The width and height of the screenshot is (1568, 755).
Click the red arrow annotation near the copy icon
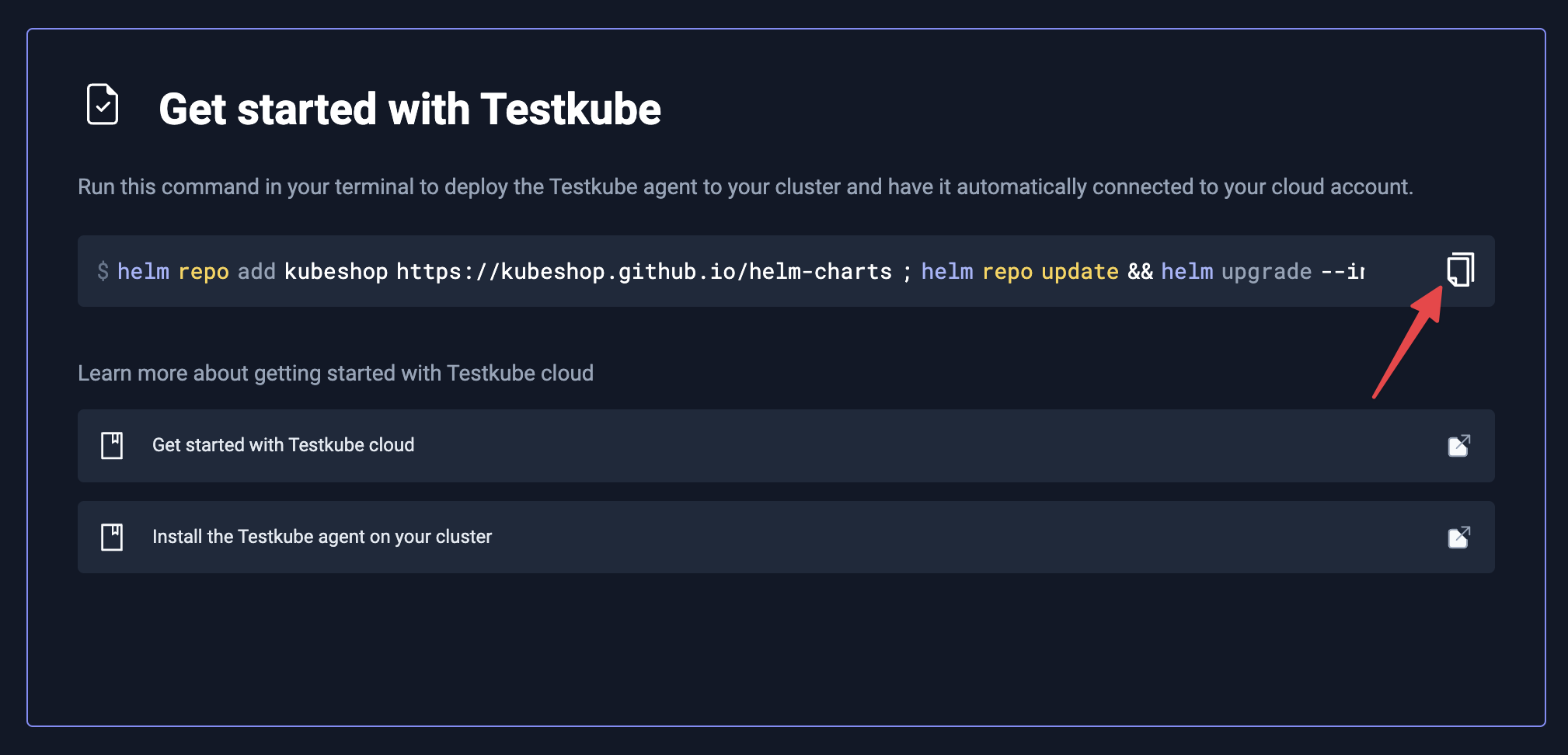1408,342
